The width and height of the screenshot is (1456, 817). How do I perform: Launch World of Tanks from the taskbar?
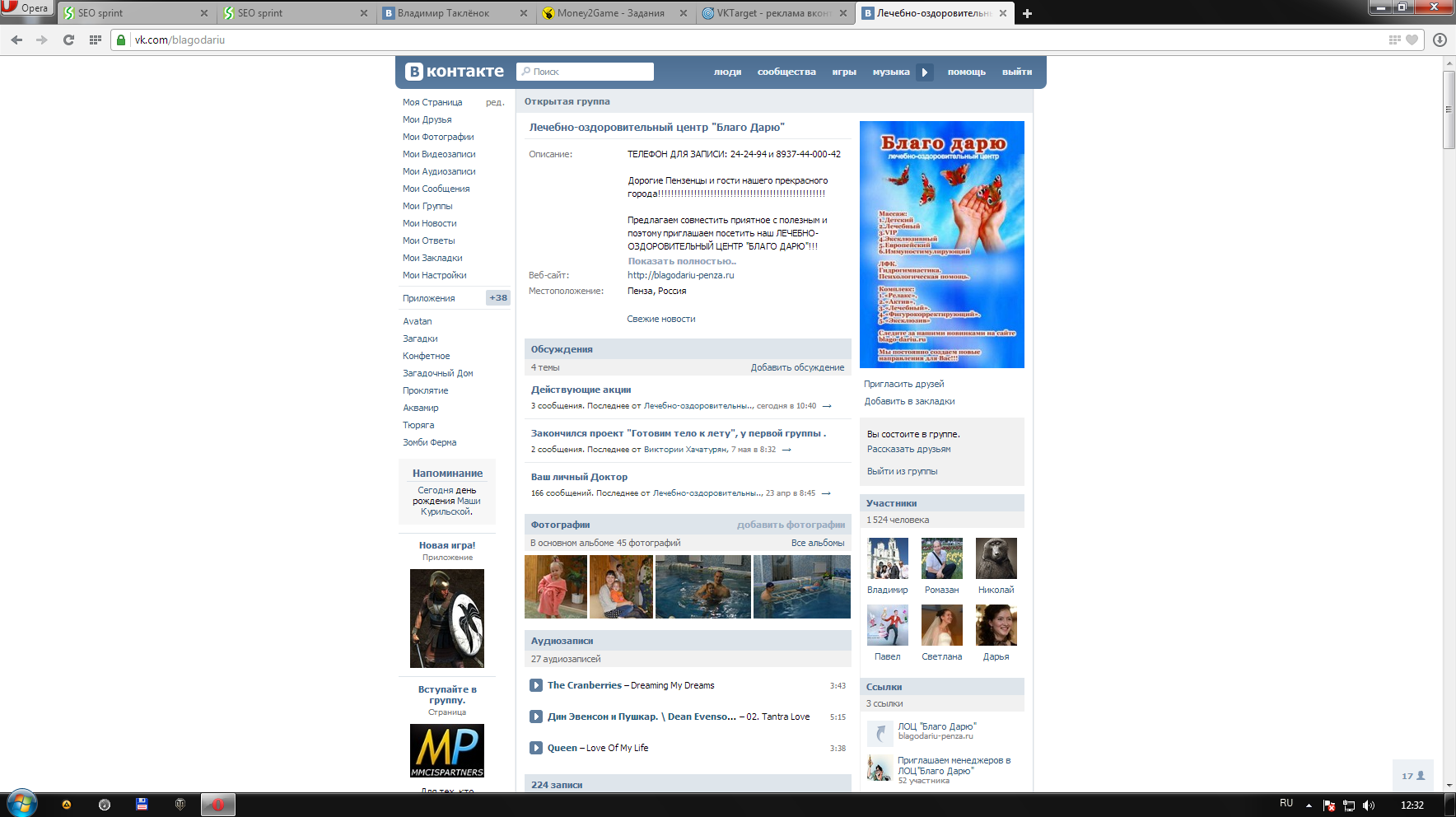point(180,805)
